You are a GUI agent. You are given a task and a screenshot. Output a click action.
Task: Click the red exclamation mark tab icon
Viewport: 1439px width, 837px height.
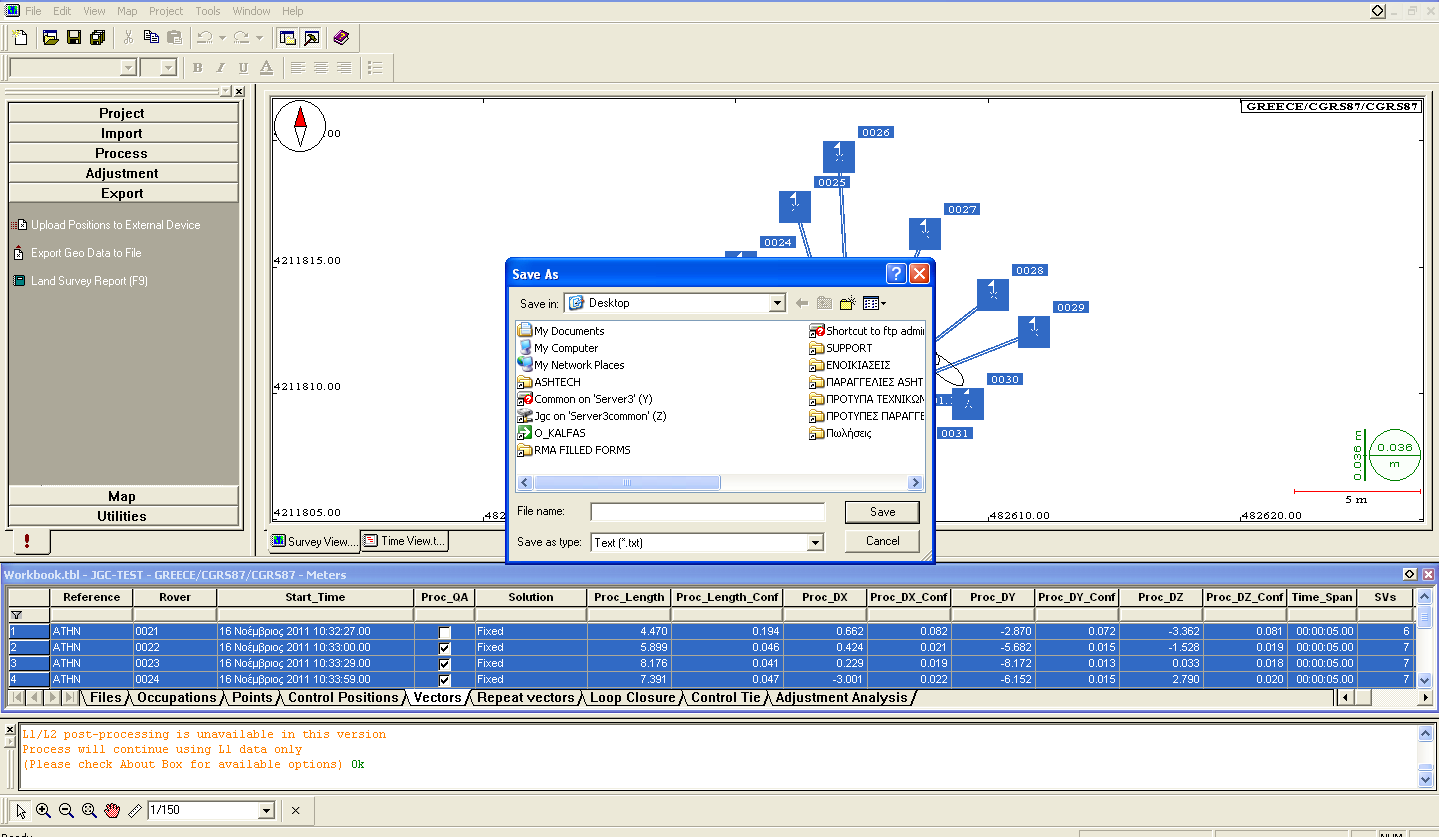(x=27, y=541)
